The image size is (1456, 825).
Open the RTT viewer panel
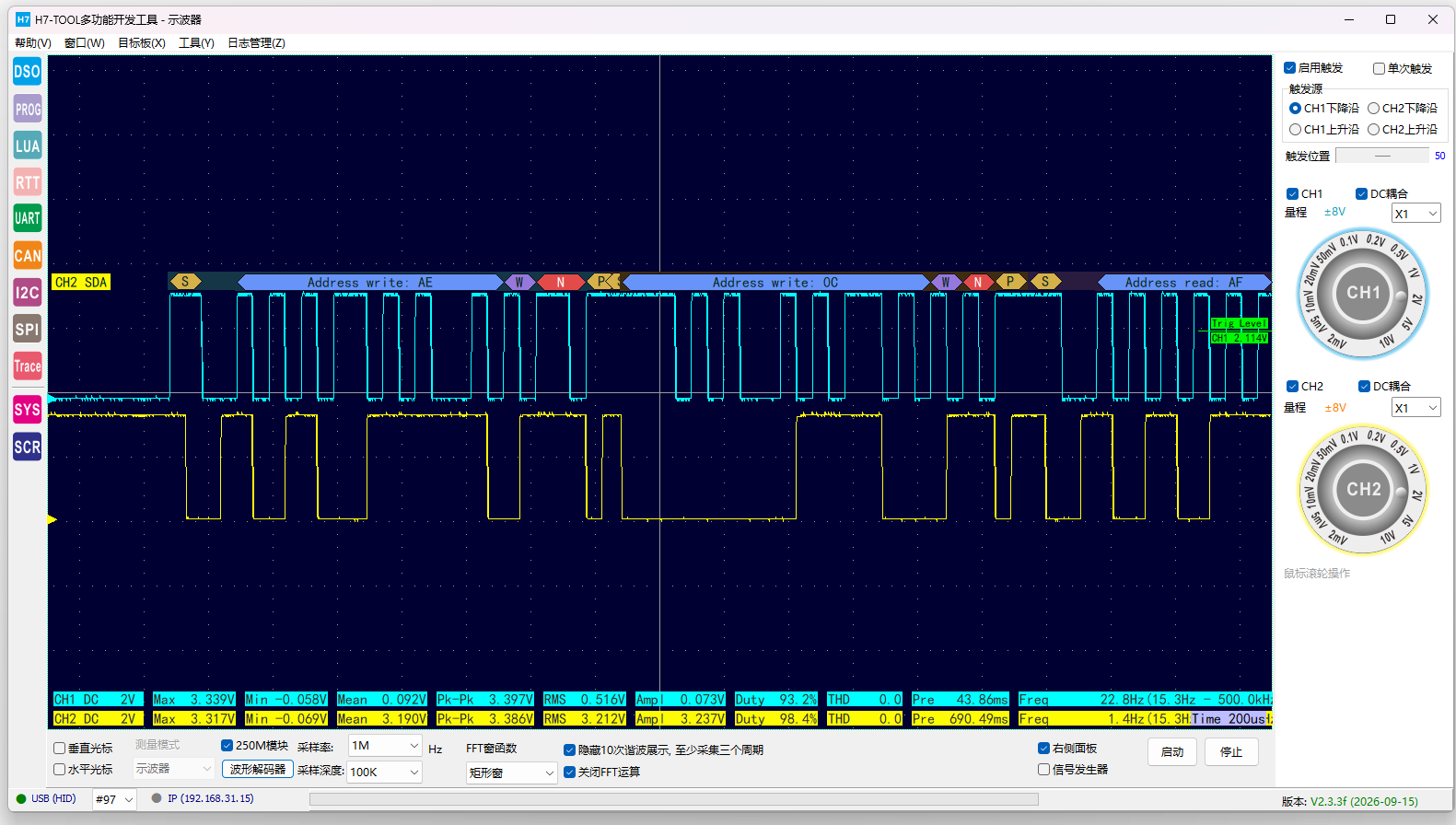pyautogui.click(x=27, y=182)
